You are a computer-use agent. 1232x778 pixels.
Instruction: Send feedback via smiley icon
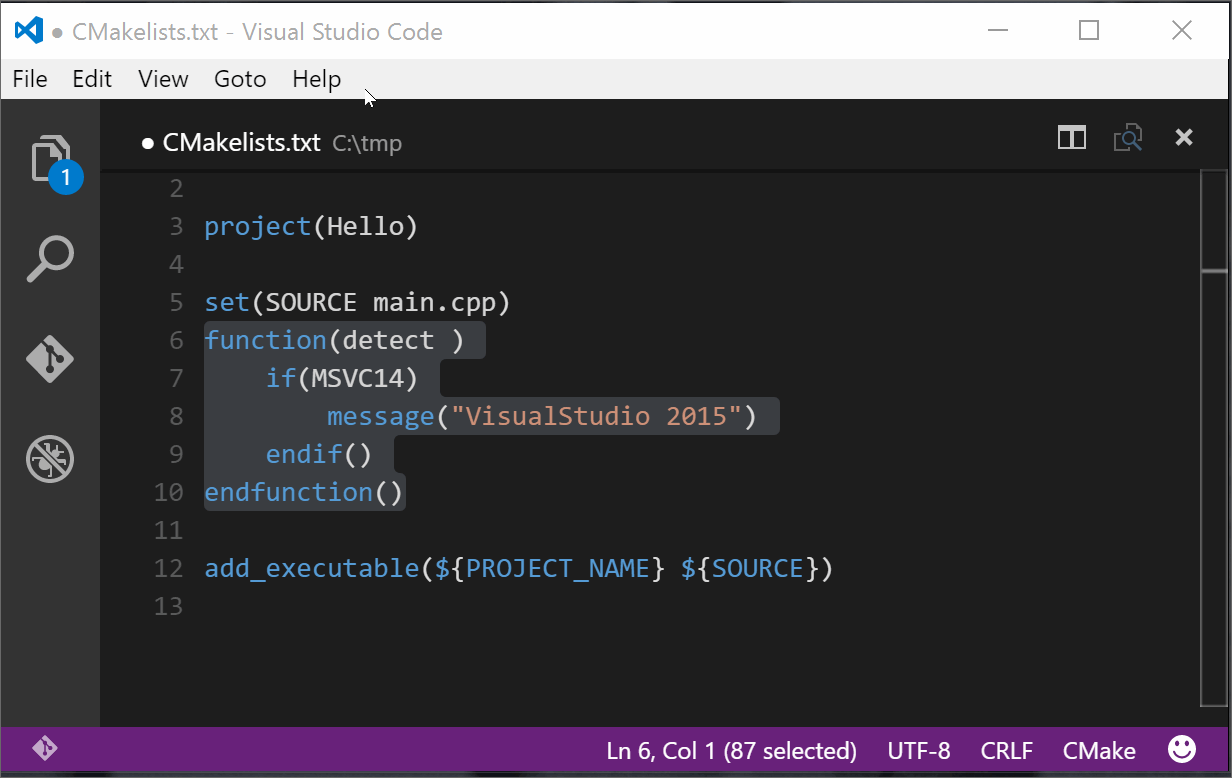1182,749
